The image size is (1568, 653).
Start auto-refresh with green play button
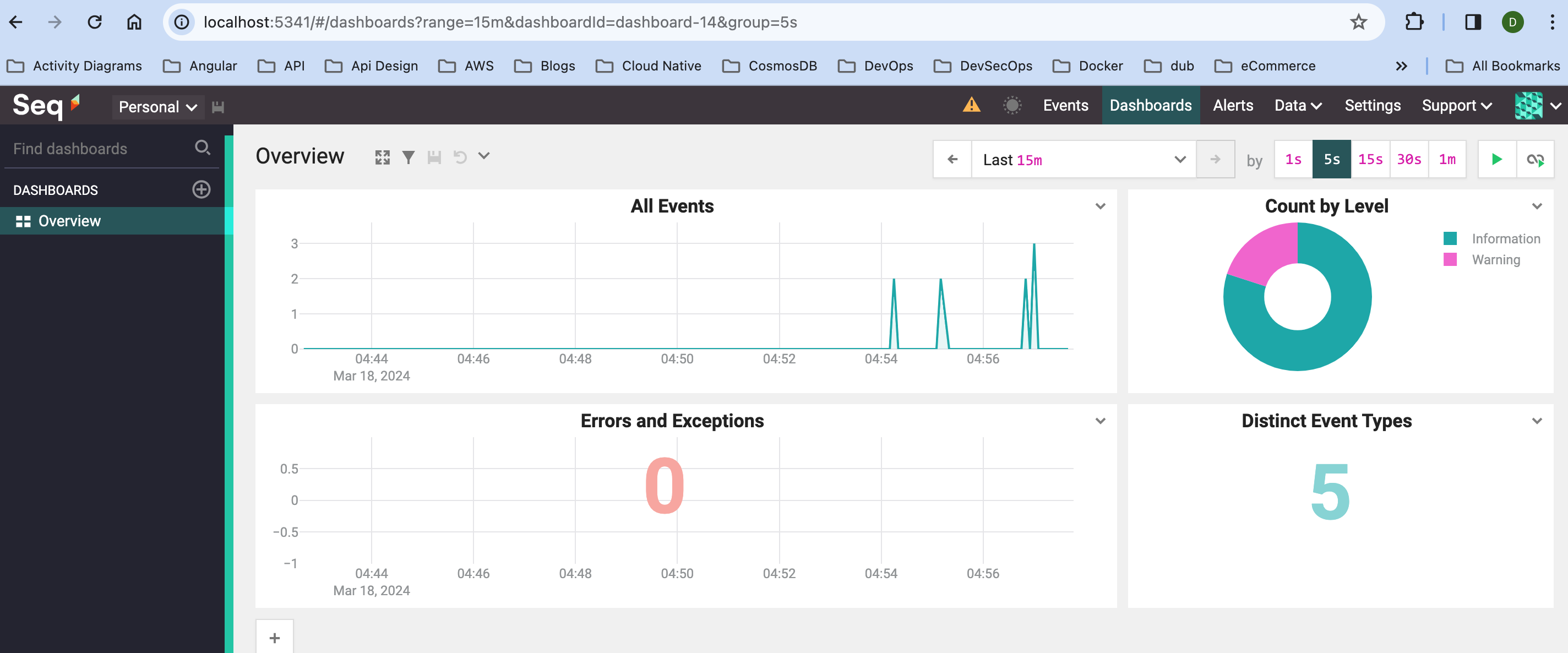pyautogui.click(x=1497, y=160)
